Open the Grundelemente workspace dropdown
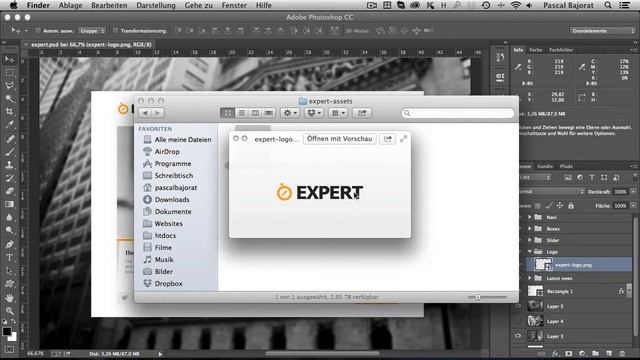Screen dimensions: 640x360 pyautogui.click(x=602, y=31)
